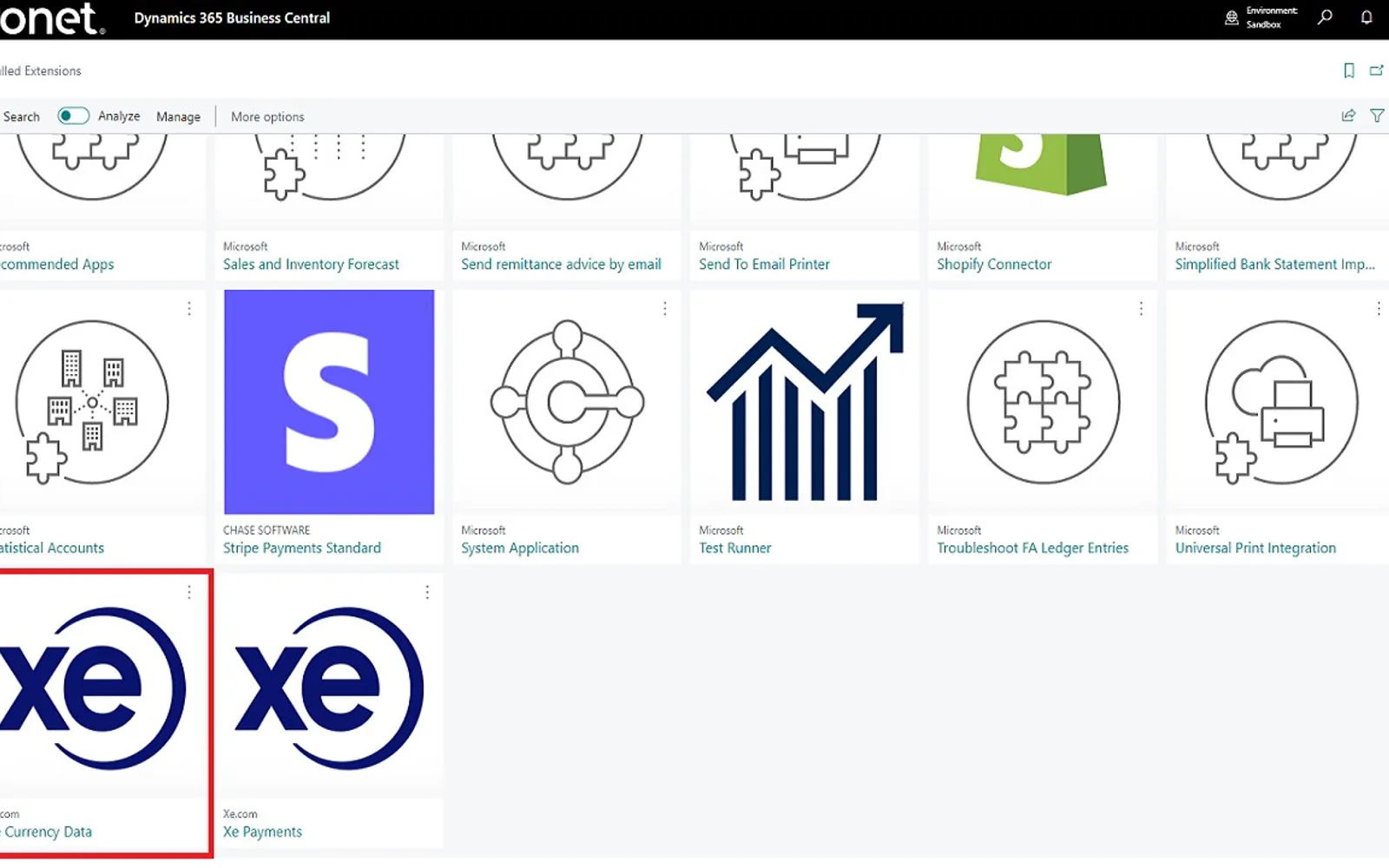Select the Xe Currency Data logo tile

point(91,687)
